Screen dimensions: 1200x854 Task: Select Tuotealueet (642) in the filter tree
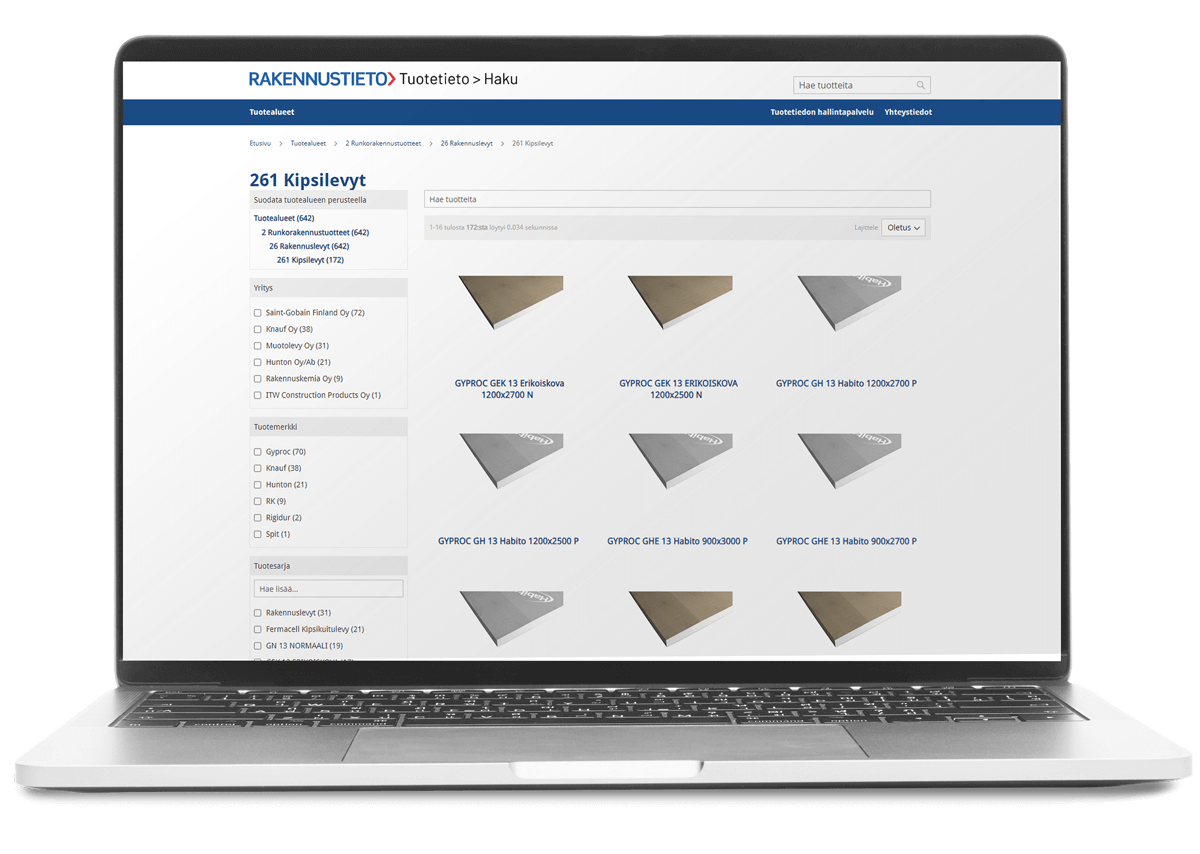(x=284, y=218)
